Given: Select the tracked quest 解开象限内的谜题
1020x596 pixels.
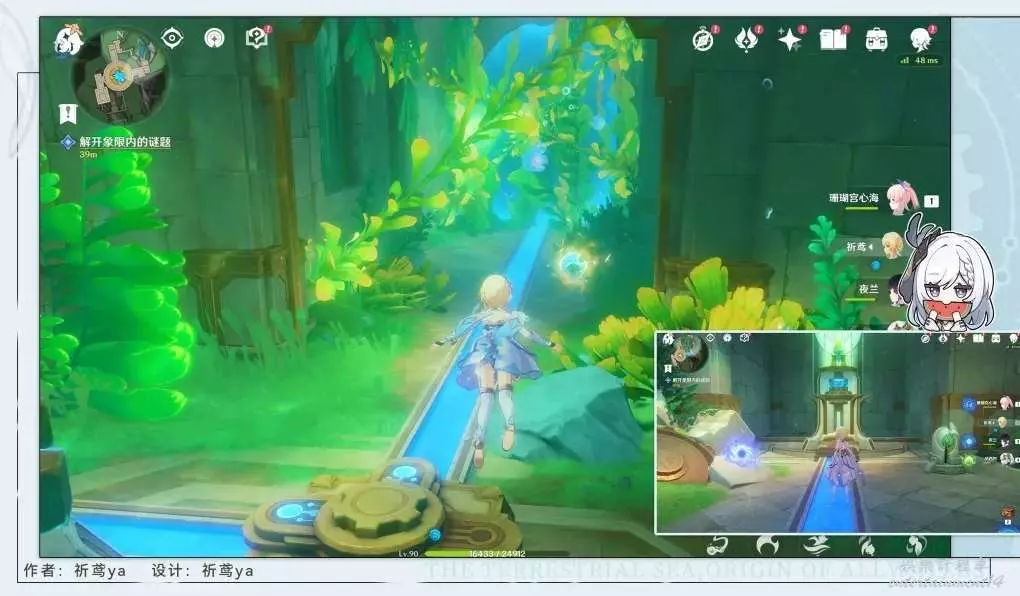Looking at the screenshot, I should coord(124,142).
